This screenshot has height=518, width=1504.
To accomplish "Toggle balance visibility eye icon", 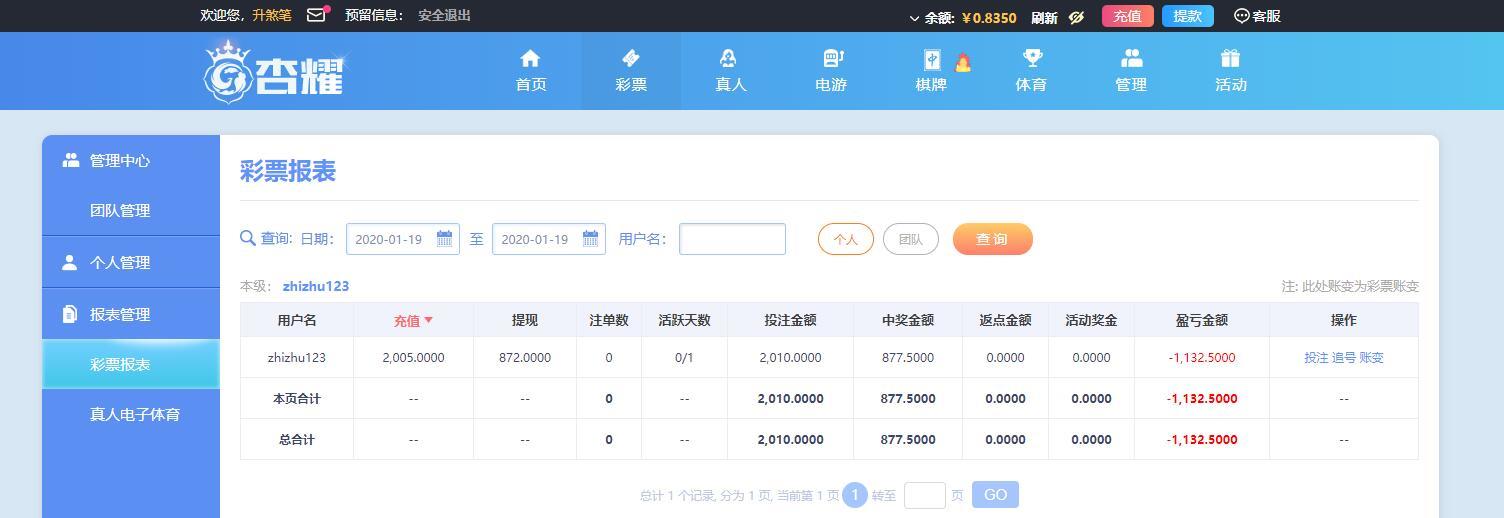I will [x=1077, y=17].
